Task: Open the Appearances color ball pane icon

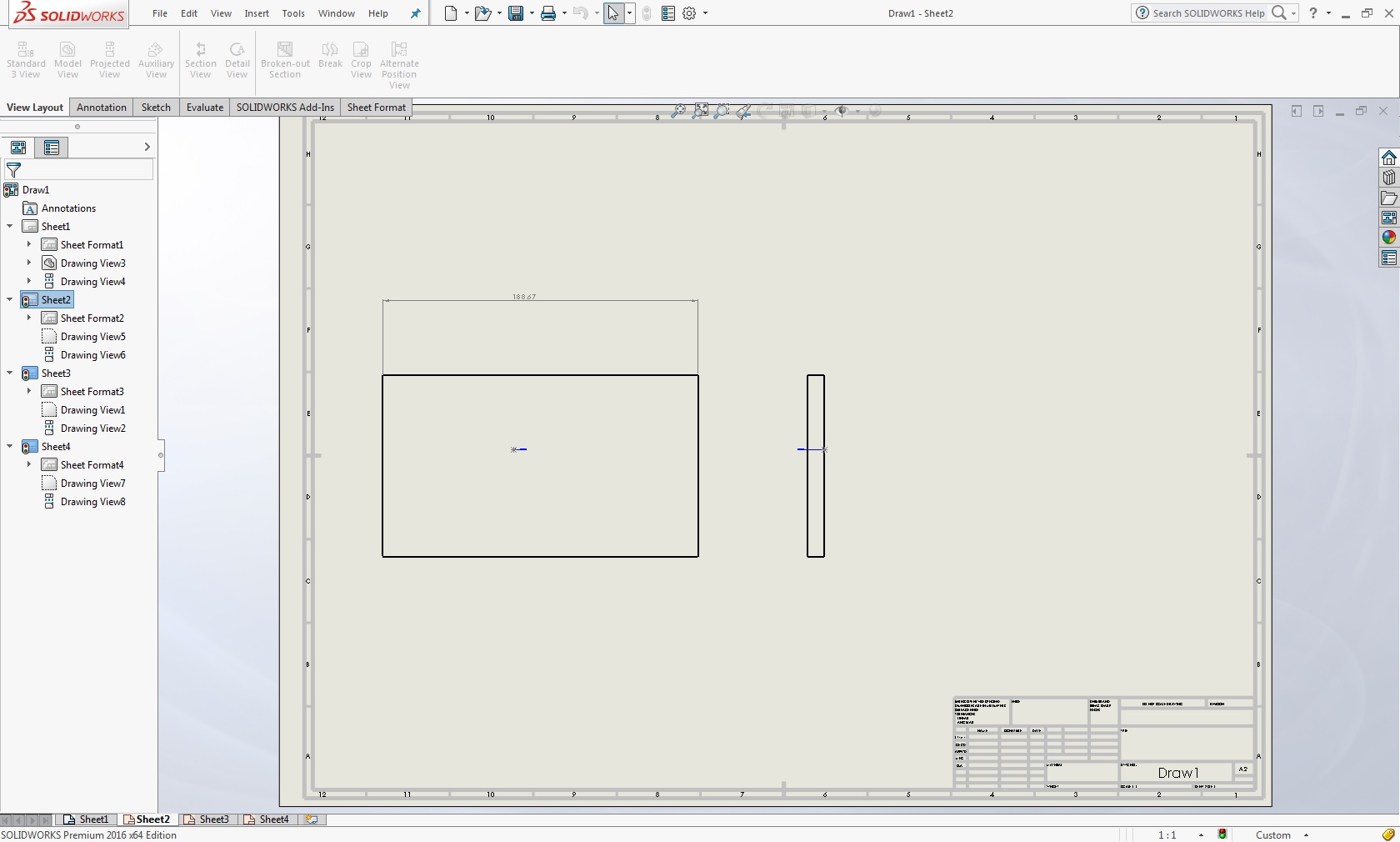Action: click(x=1388, y=238)
